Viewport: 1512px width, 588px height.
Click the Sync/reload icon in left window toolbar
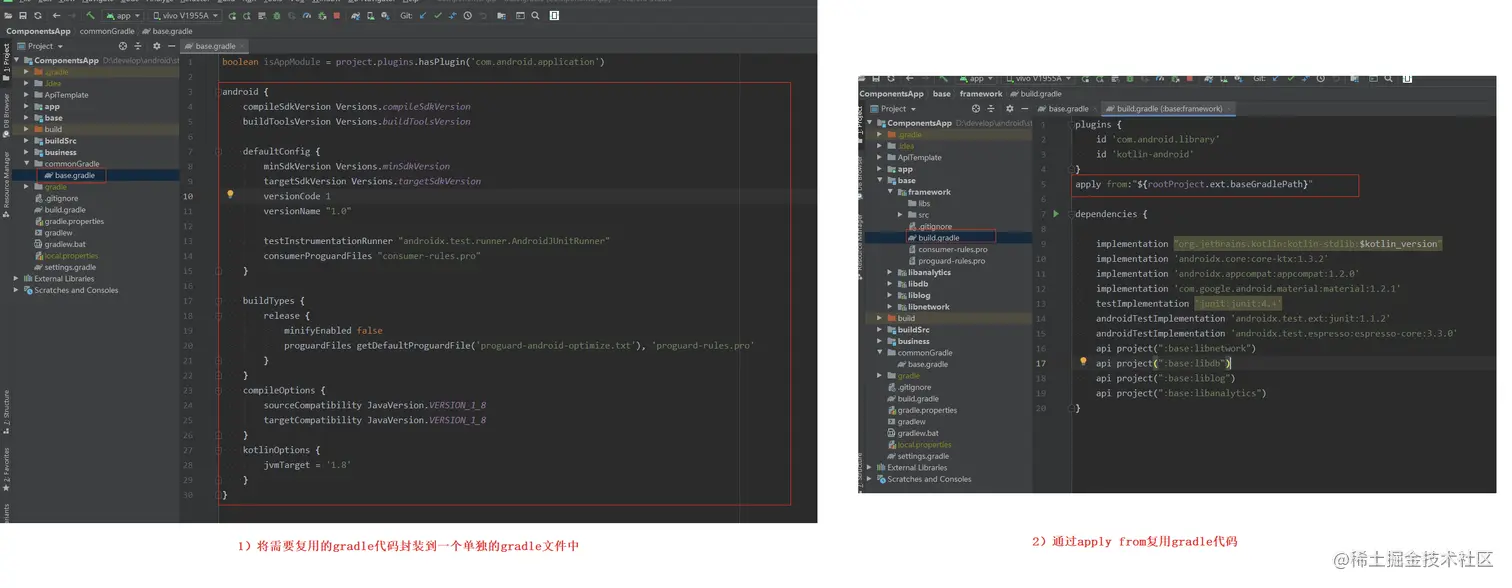pyautogui.click(x=38, y=16)
